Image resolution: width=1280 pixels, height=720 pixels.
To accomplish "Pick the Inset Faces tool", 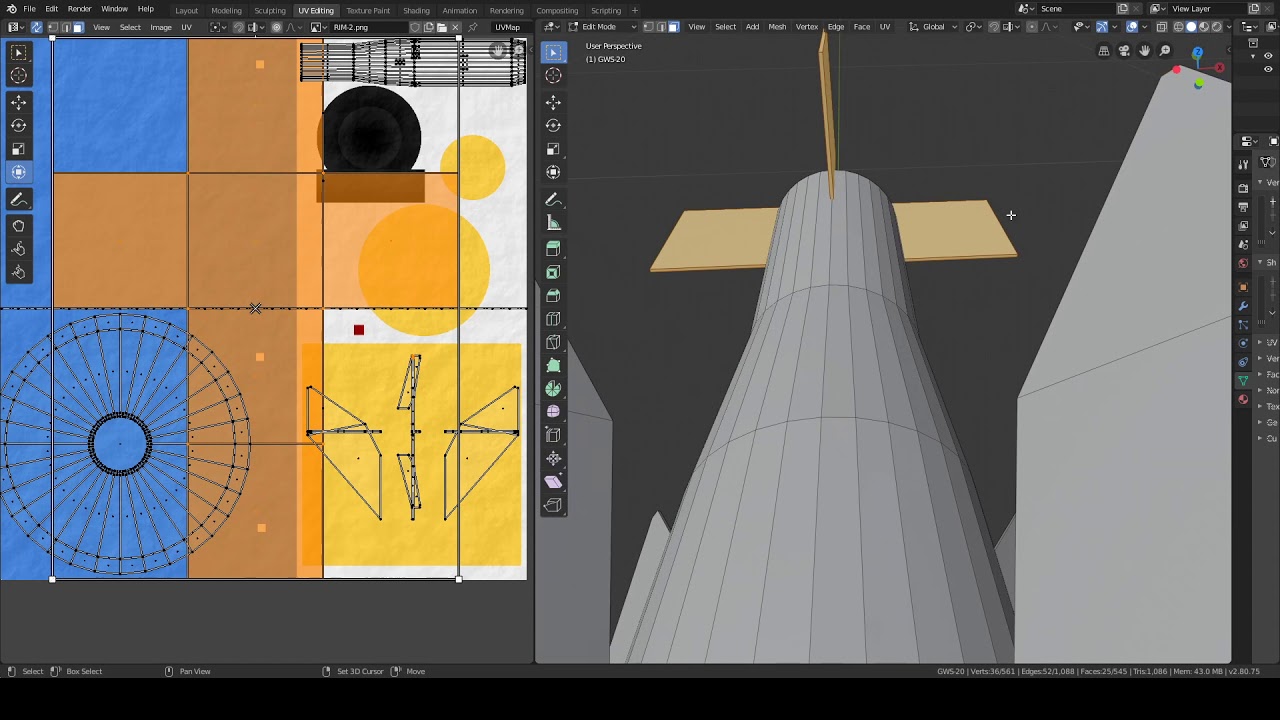I will [x=553, y=272].
